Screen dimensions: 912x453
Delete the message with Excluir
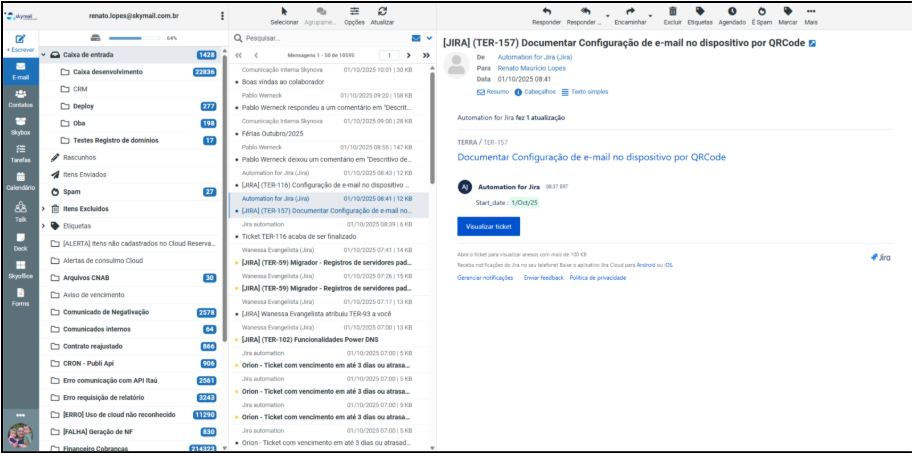672,14
